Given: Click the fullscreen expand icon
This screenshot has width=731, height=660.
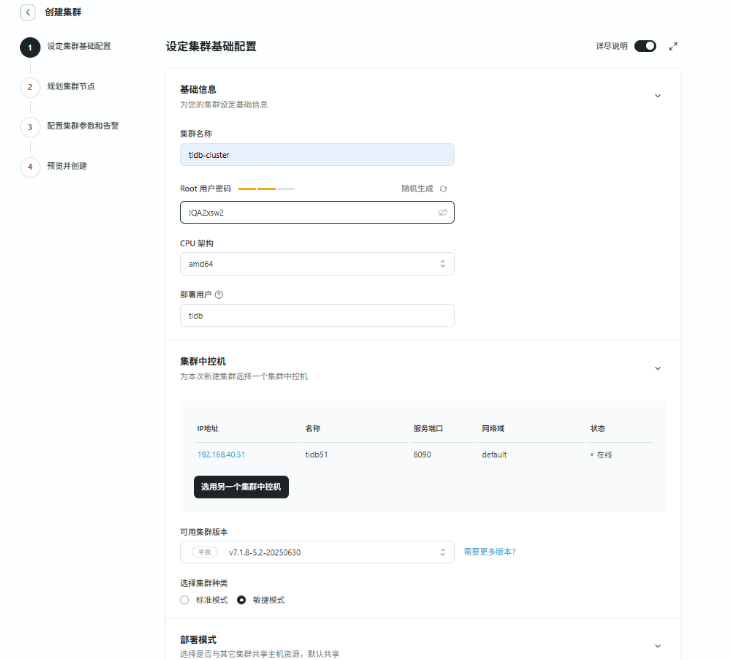Looking at the screenshot, I should (673, 46).
